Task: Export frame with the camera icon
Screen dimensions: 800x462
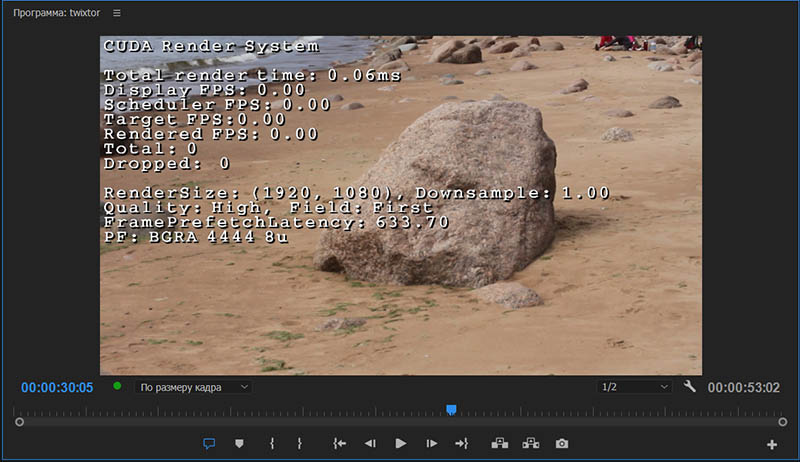Action: click(x=562, y=444)
